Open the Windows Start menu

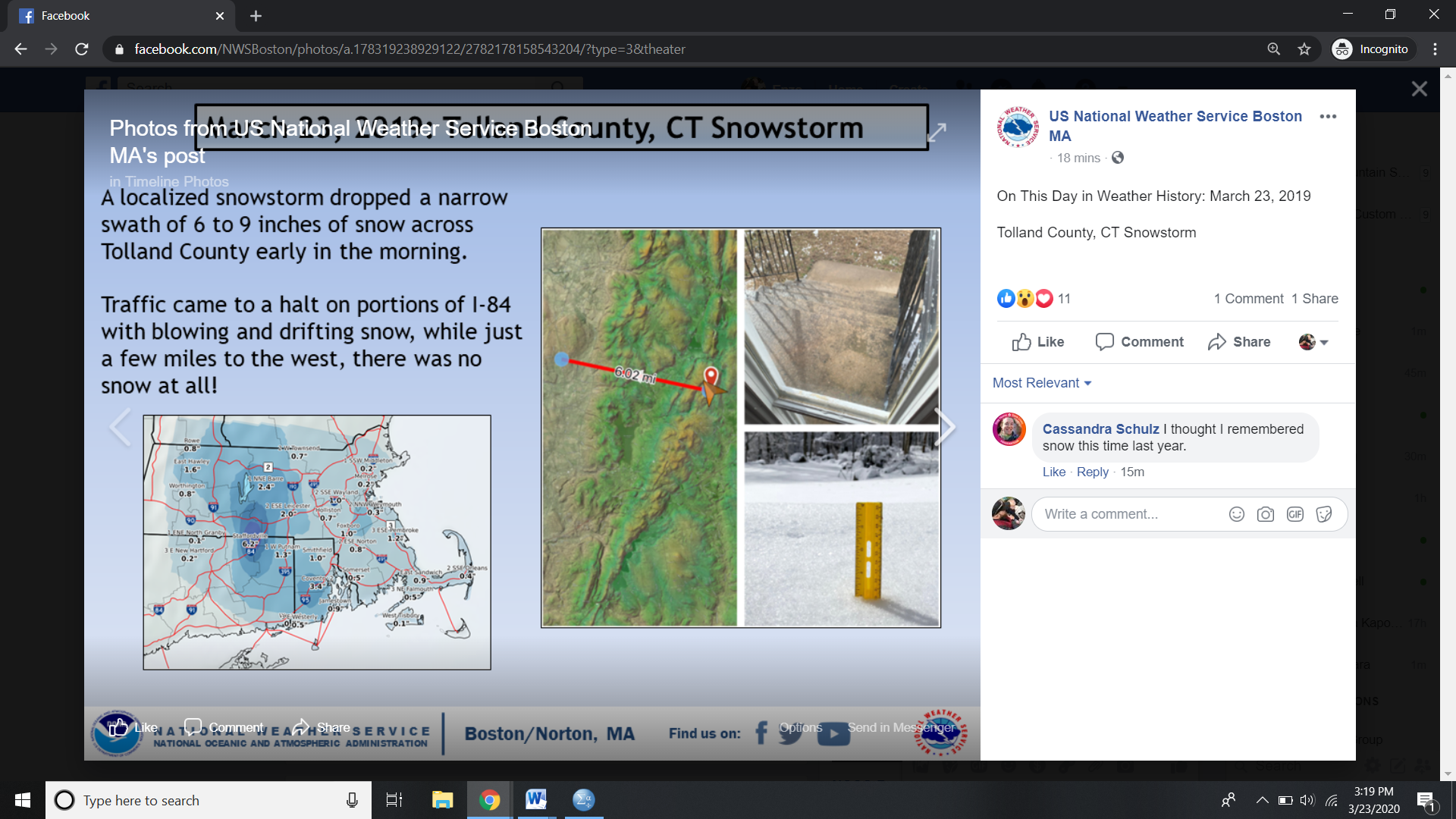[22, 800]
